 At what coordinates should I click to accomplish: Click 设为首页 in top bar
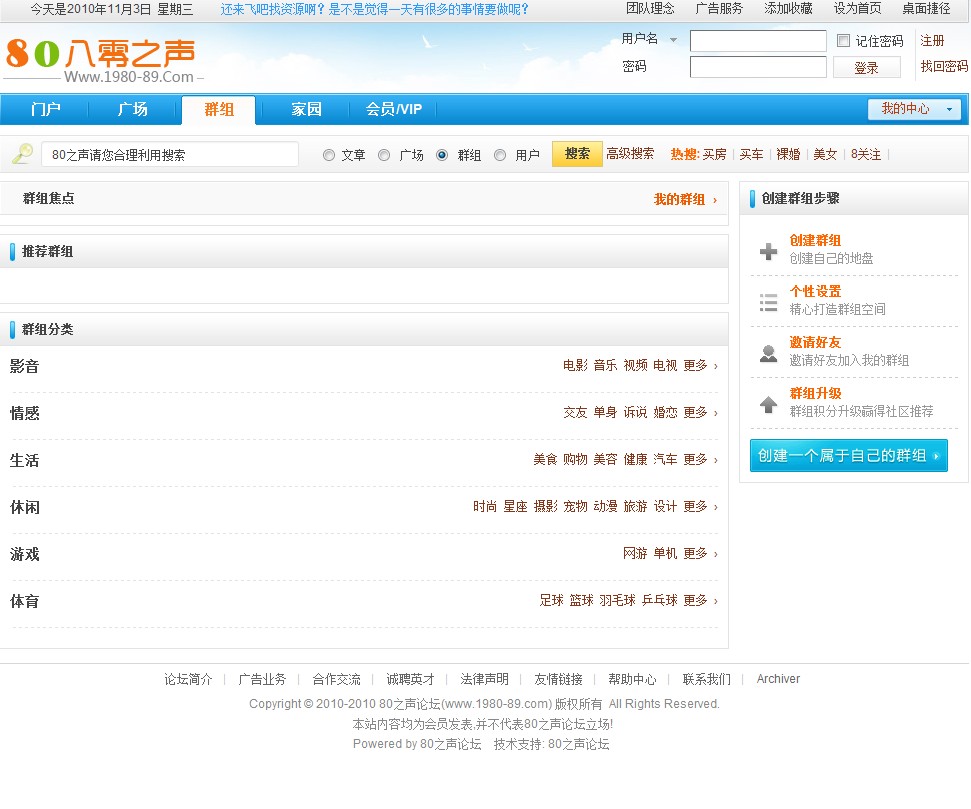point(857,9)
